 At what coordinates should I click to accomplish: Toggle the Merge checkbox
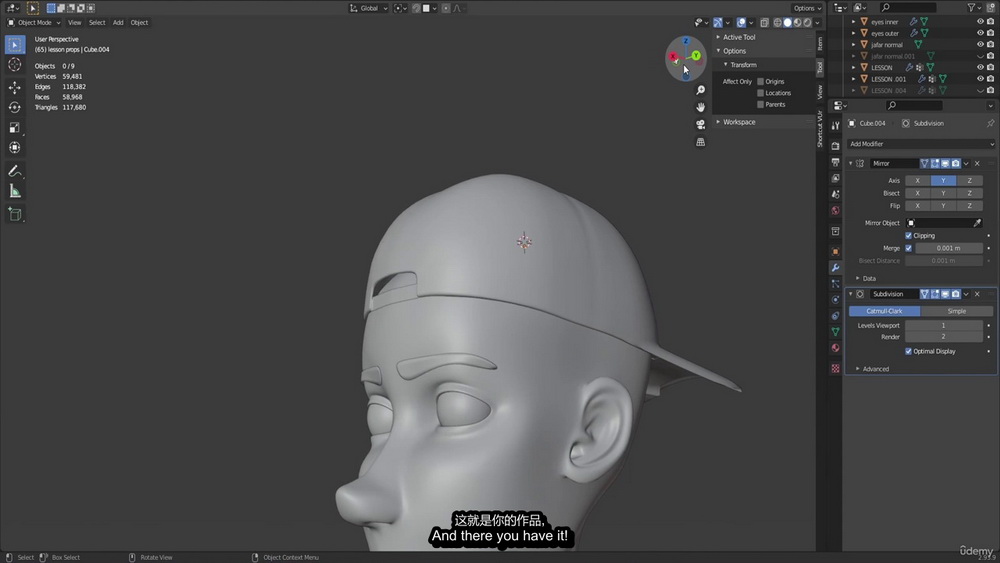pos(909,248)
